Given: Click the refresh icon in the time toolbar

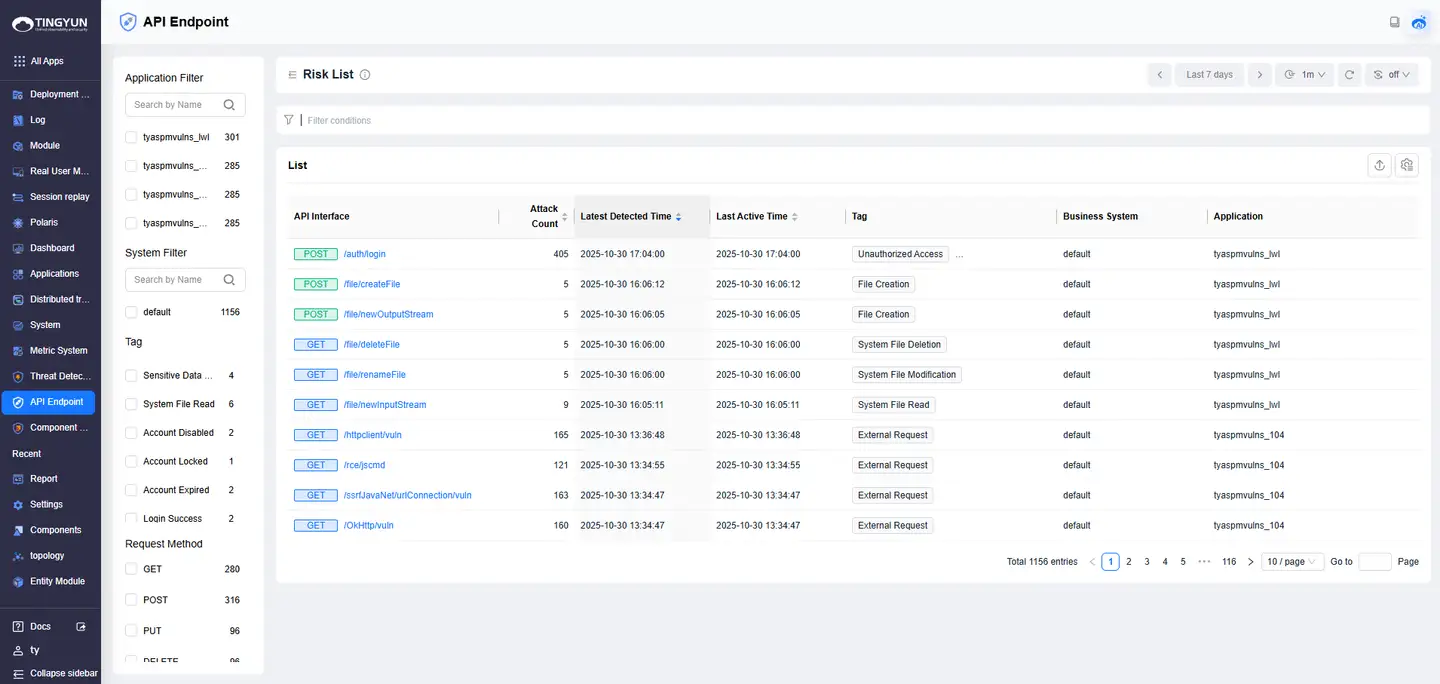Looking at the screenshot, I should coord(1349,75).
